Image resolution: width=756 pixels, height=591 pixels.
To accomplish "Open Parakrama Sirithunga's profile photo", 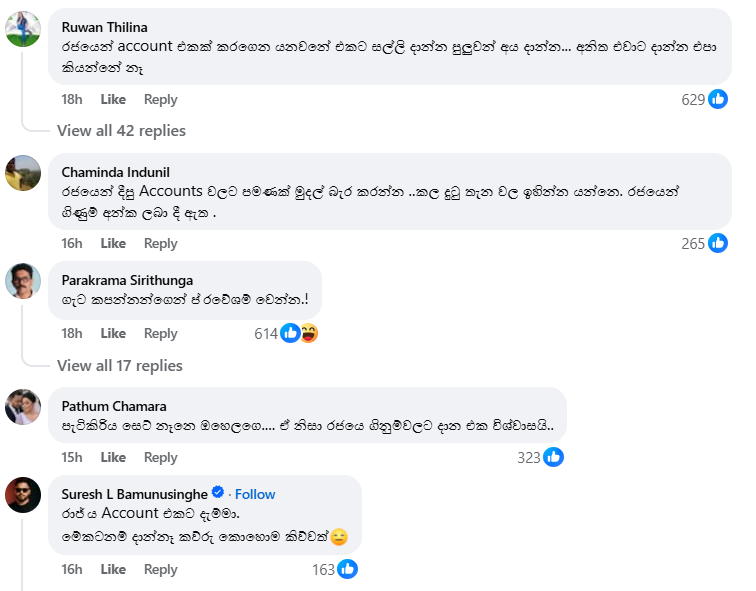I will coord(23,280).
